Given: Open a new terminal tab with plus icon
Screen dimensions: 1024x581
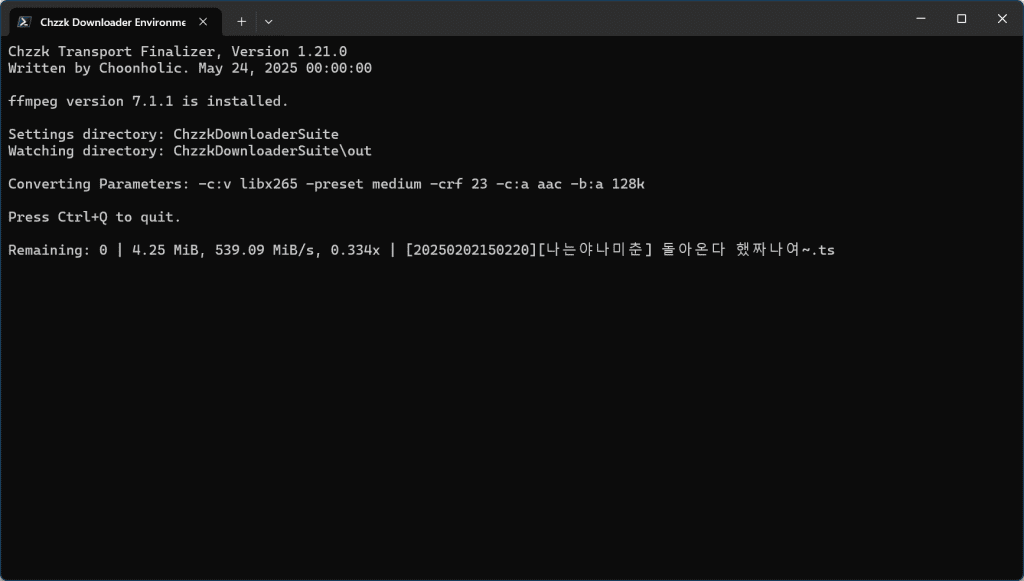Looking at the screenshot, I should coord(241,22).
